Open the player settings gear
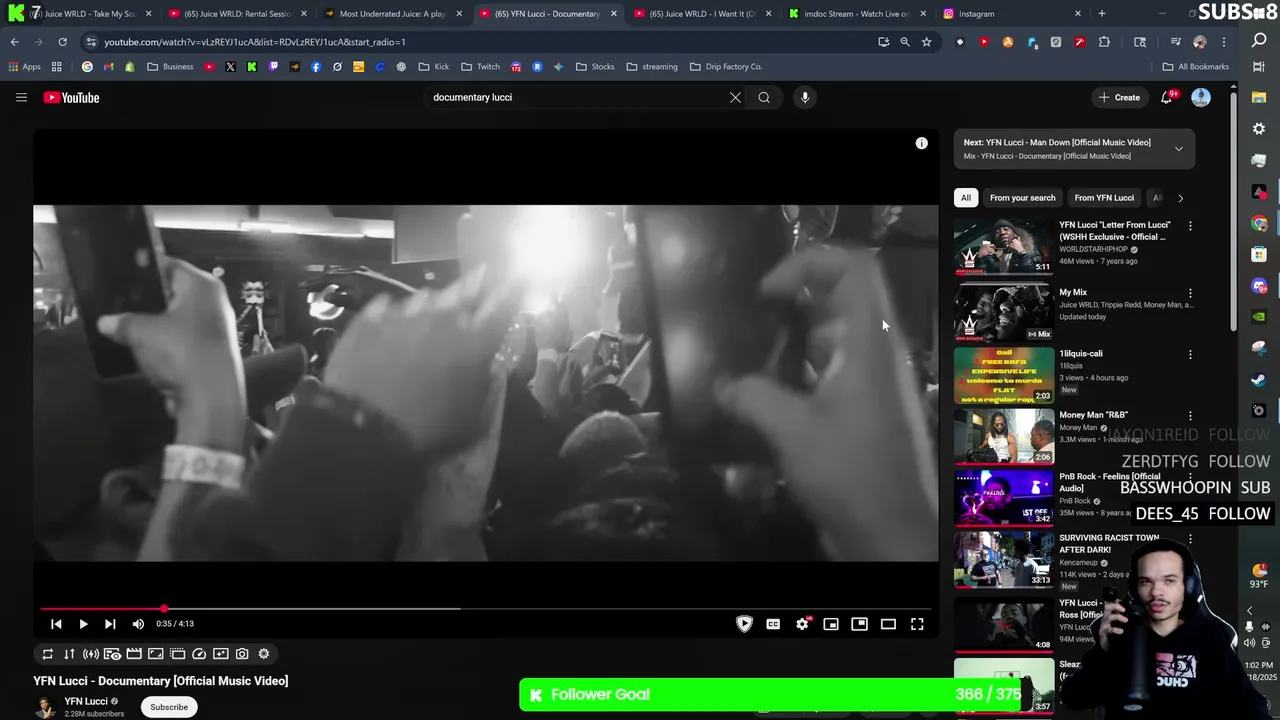Screen dimensions: 1280x720 point(802,624)
